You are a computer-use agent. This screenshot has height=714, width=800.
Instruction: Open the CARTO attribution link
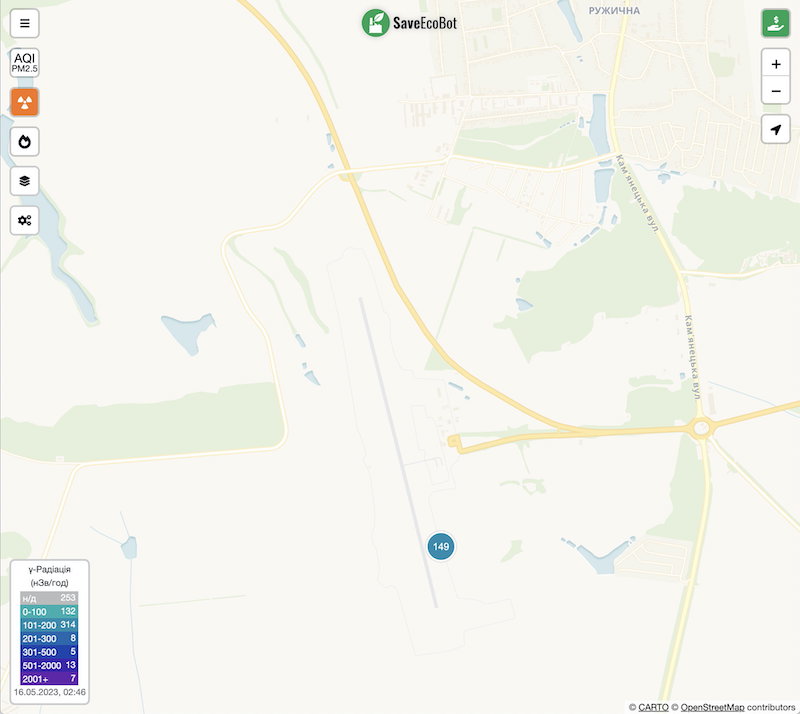653,707
